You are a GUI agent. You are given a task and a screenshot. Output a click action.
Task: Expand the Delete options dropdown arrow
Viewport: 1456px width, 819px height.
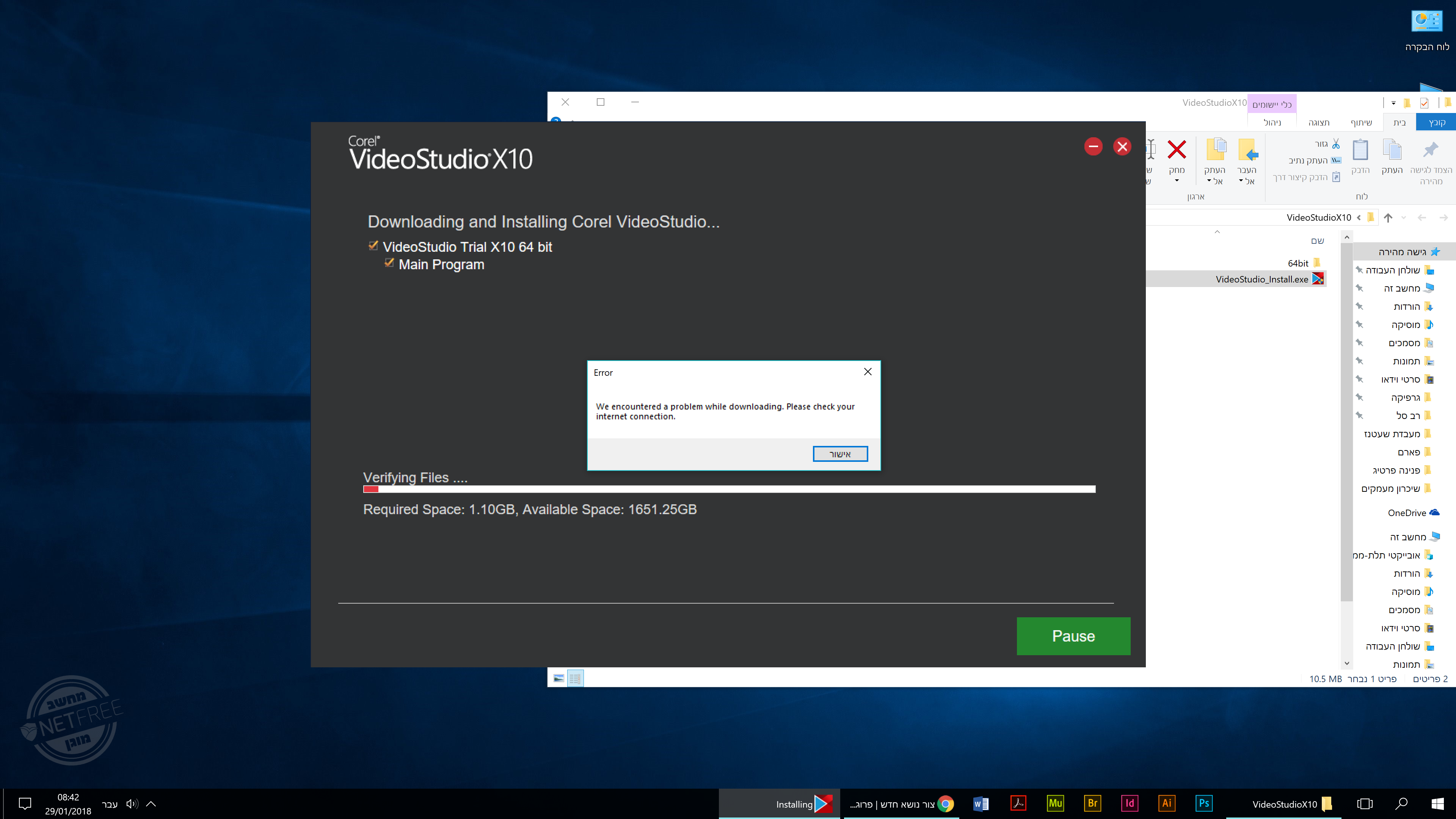click(x=1177, y=181)
